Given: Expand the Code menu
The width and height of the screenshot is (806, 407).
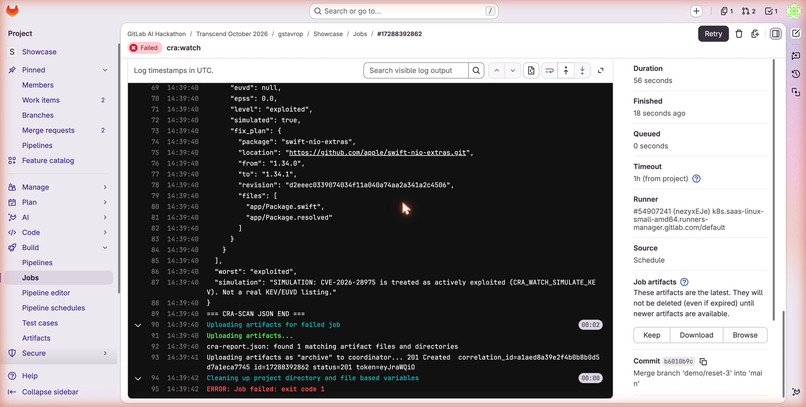Looking at the screenshot, I should click(105, 232).
